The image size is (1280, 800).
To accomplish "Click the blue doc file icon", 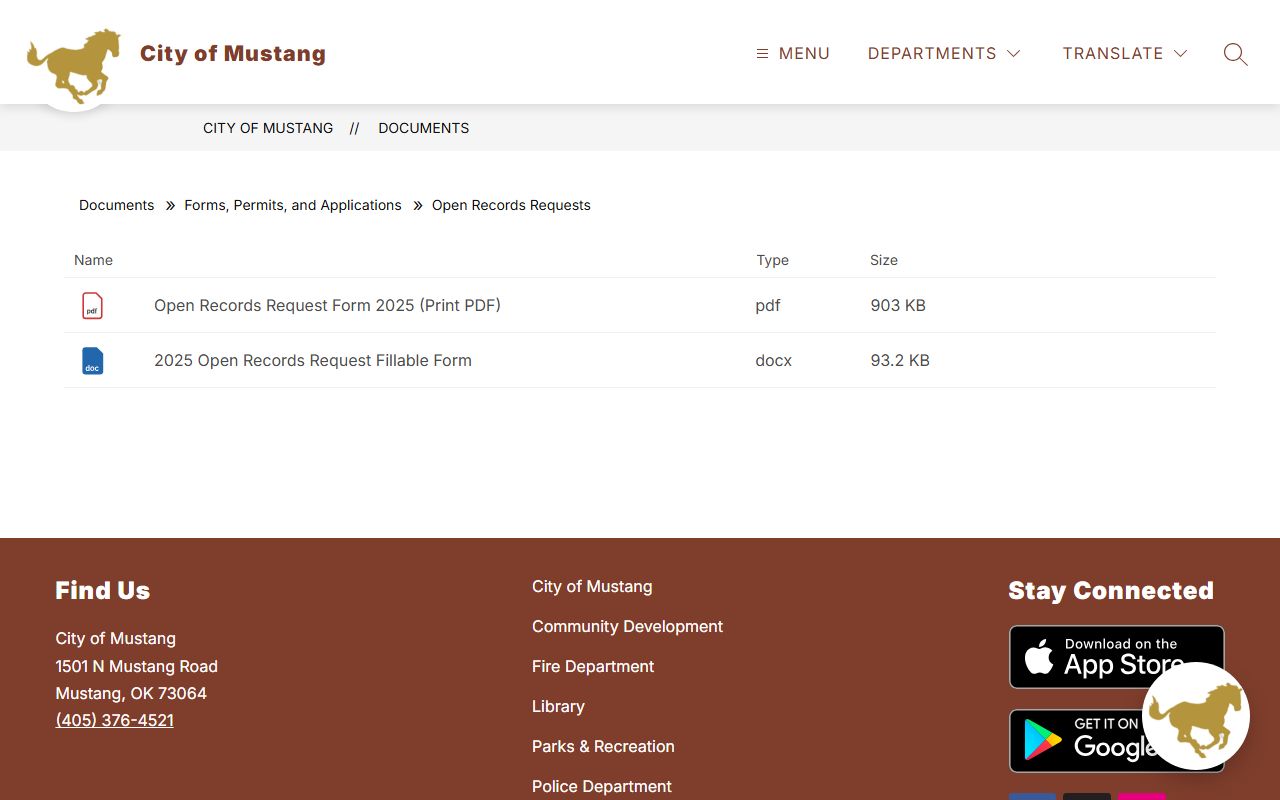I will click(92, 360).
